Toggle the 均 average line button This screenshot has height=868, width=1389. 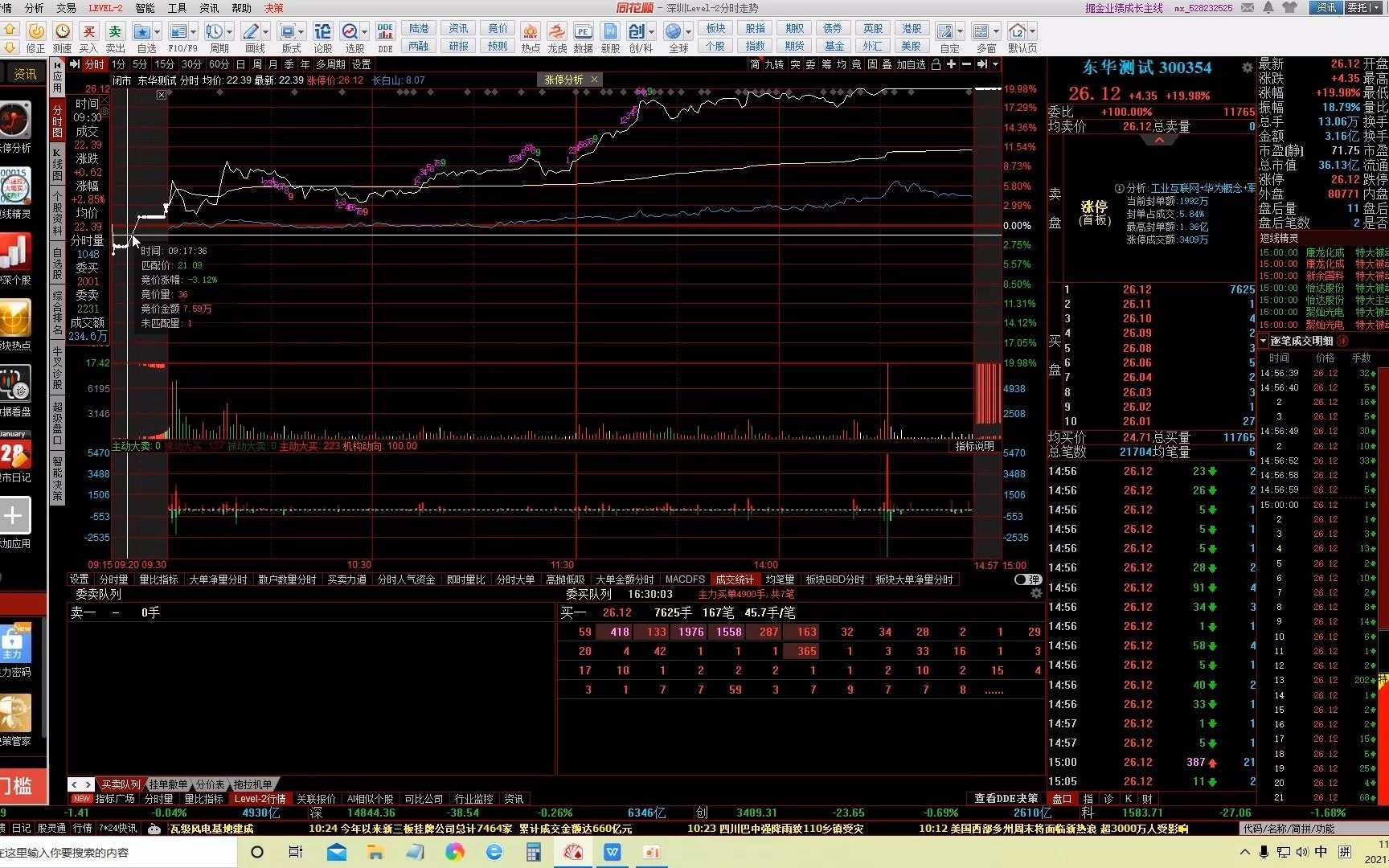tap(842, 64)
